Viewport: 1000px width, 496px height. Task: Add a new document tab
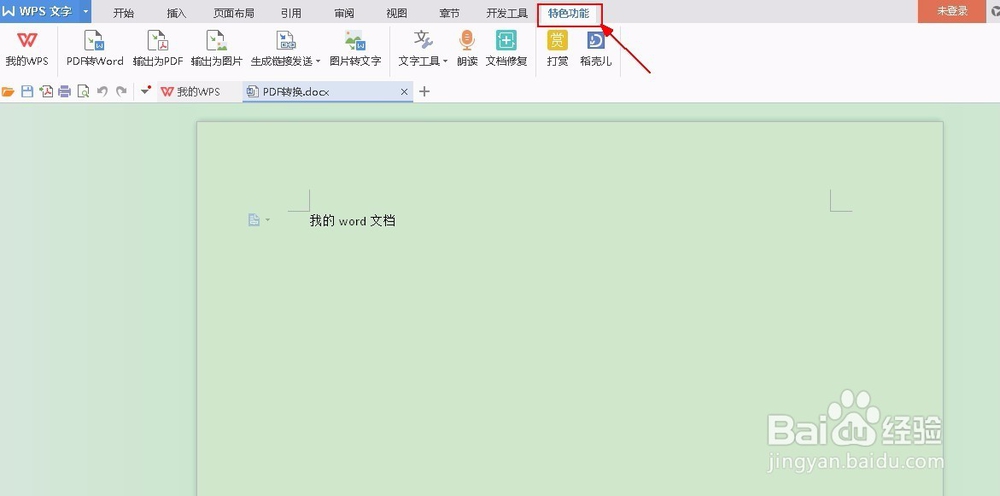tap(424, 92)
